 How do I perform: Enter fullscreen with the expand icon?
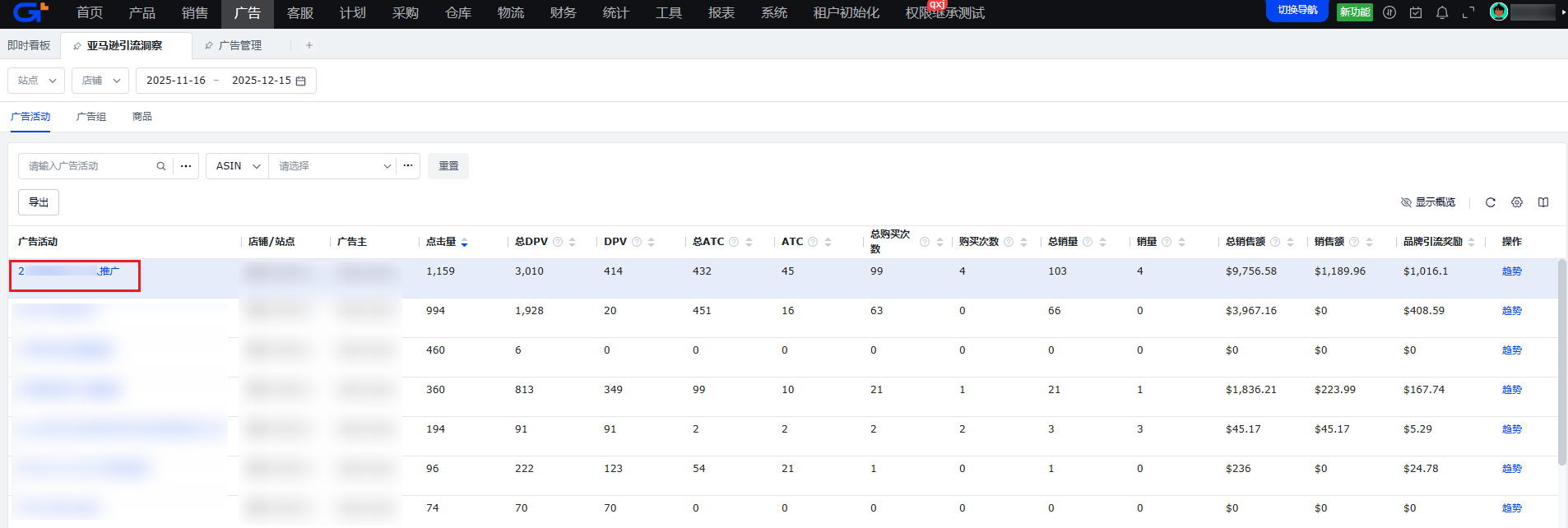tap(1468, 12)
